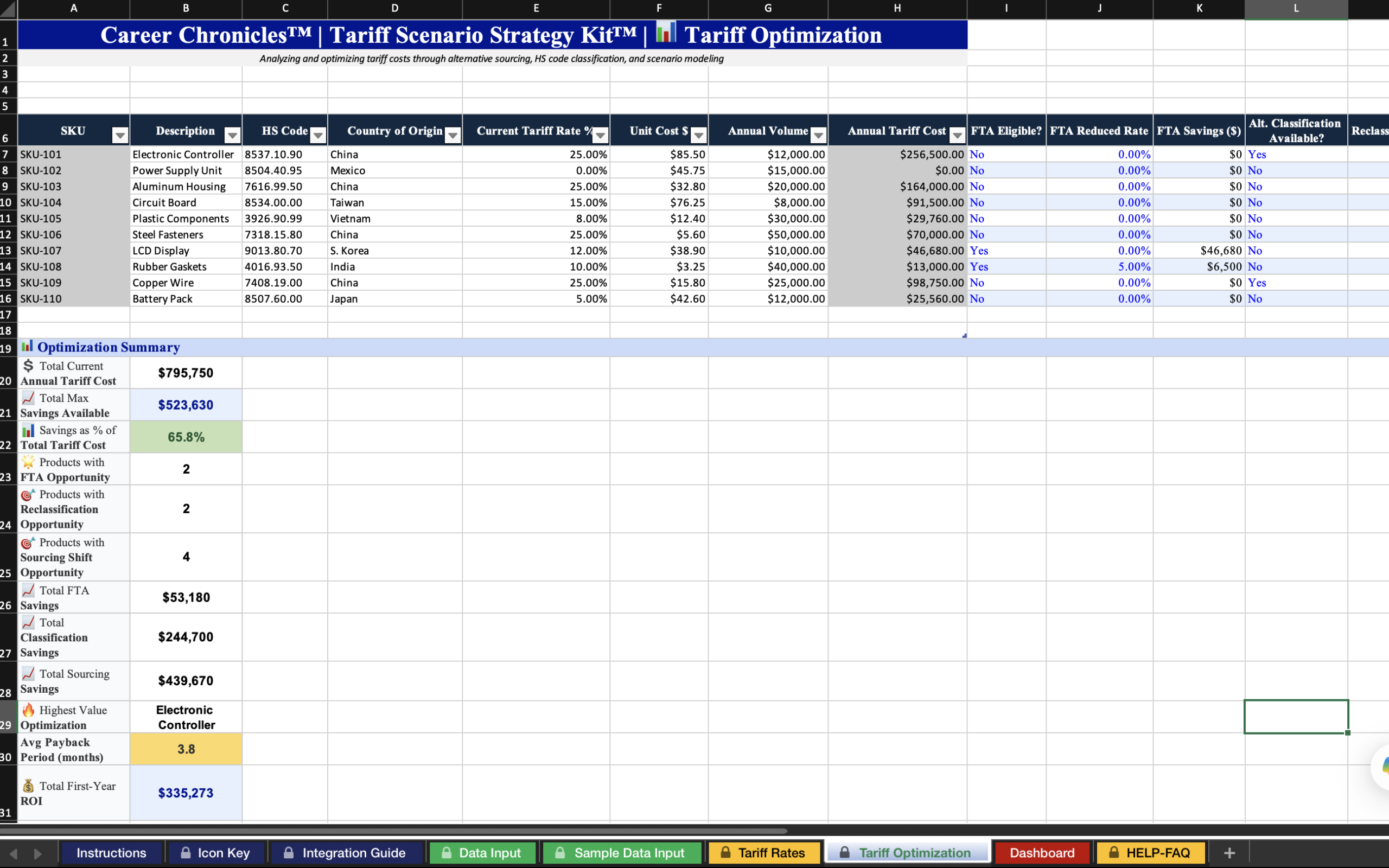The height and width of the screenshot is (868, 1389).
Task: Click the fire icon next to Highest Value
Action: pyautogui.click(x=28, y=710)
